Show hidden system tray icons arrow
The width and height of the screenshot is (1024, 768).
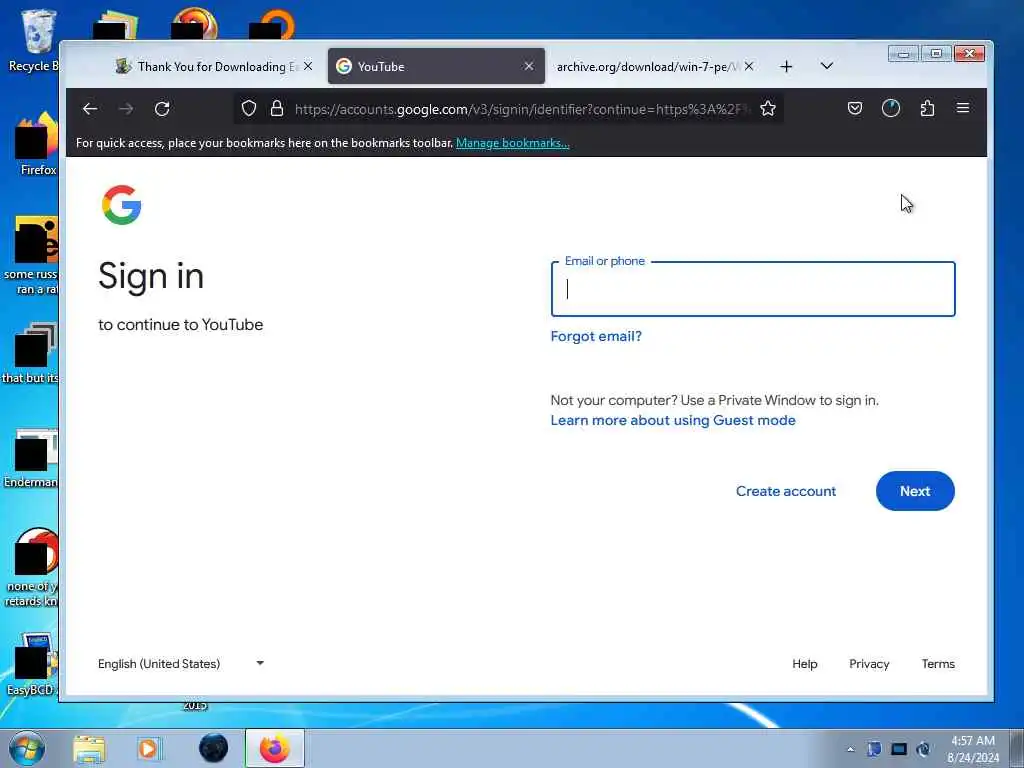pos(850,749)
